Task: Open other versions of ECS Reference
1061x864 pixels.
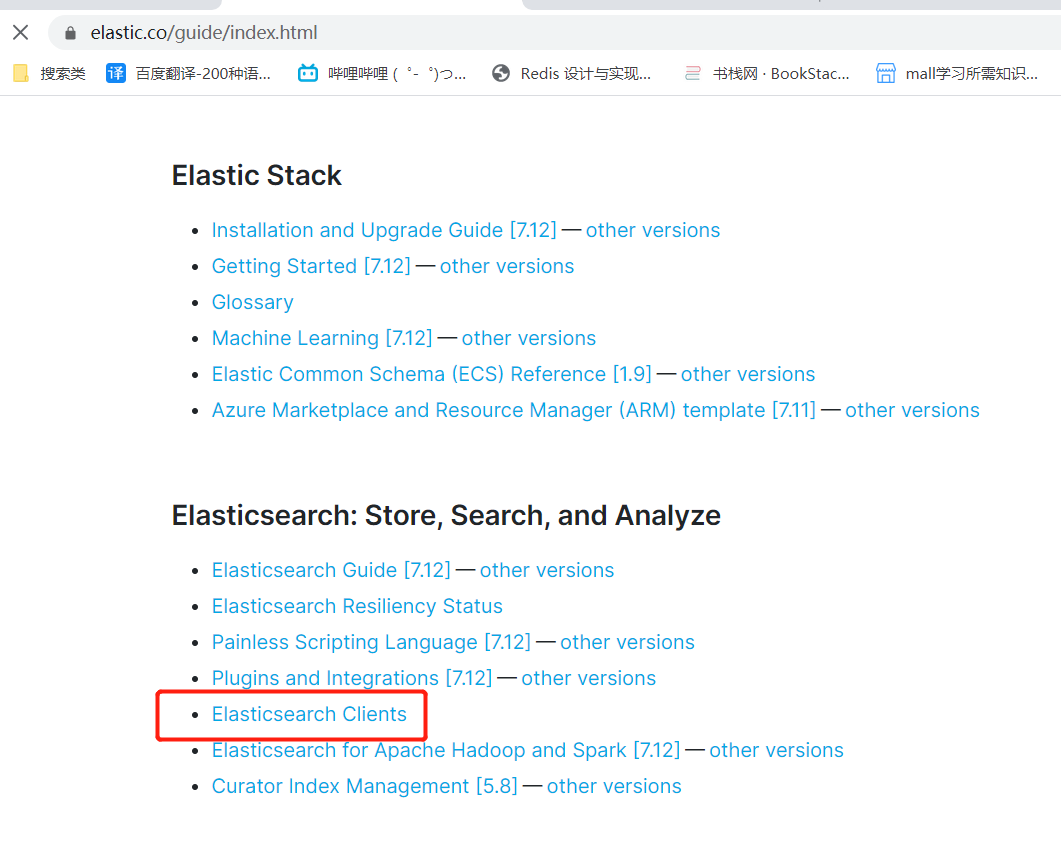Action: 748,373
